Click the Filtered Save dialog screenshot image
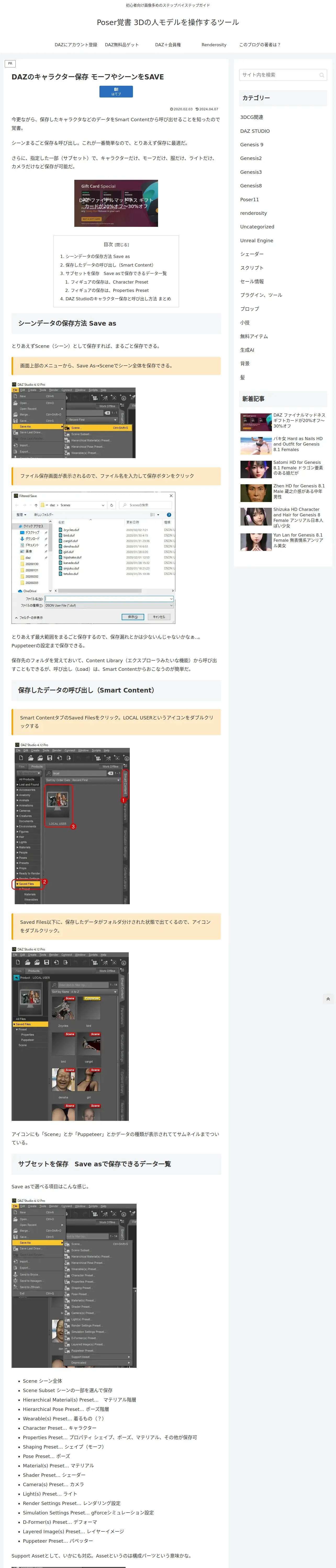336x1568 pixels. coord(93,558)
